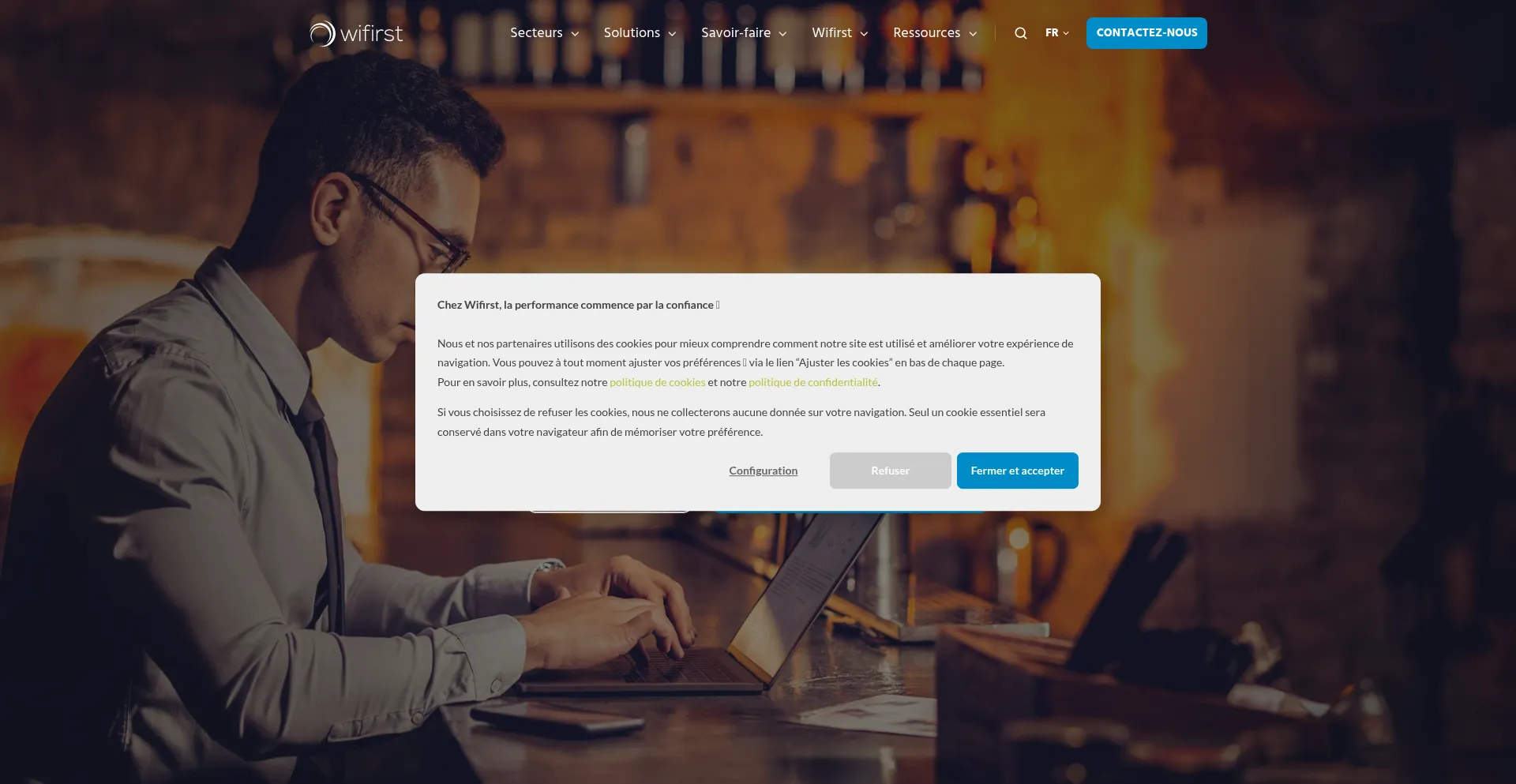Click the CONTACTEZ-NOUS button
The height and width of the screenshot is (784, 1516).
1146,33
